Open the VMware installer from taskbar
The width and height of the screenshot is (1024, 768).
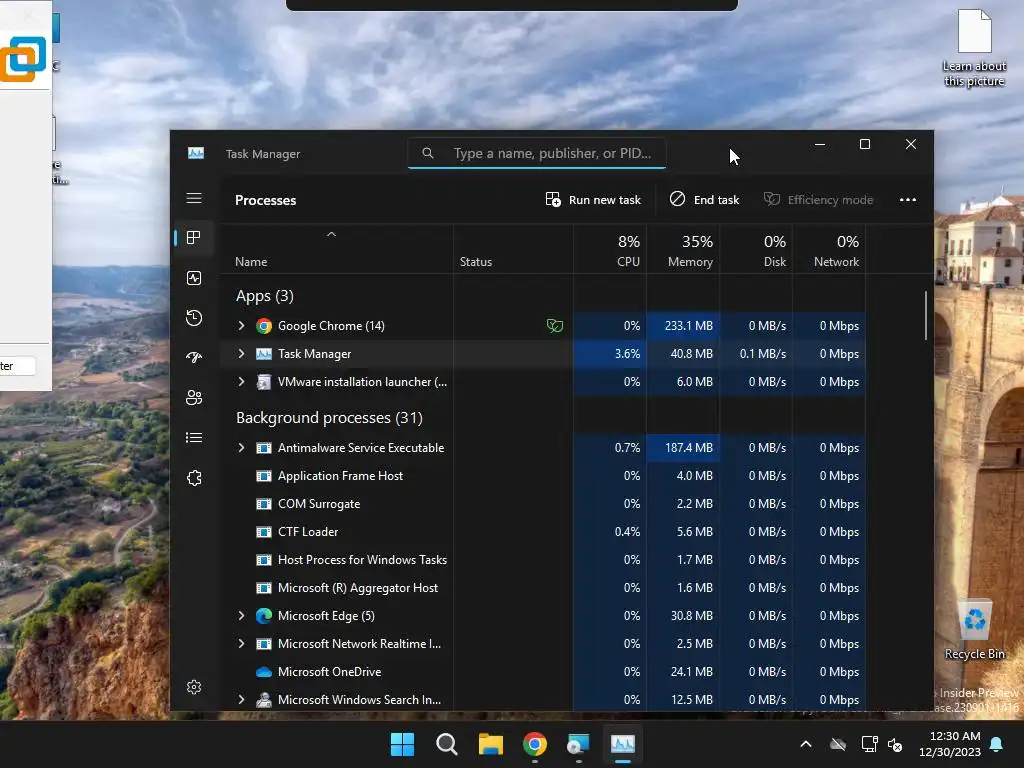point(578,744)
